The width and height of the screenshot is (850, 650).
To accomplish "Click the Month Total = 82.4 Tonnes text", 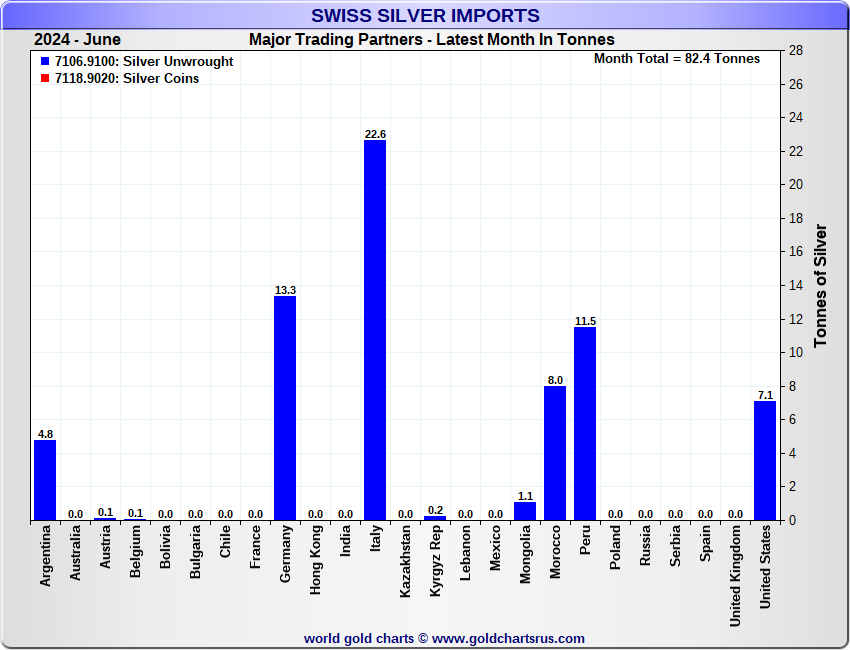I will (676, 59).
